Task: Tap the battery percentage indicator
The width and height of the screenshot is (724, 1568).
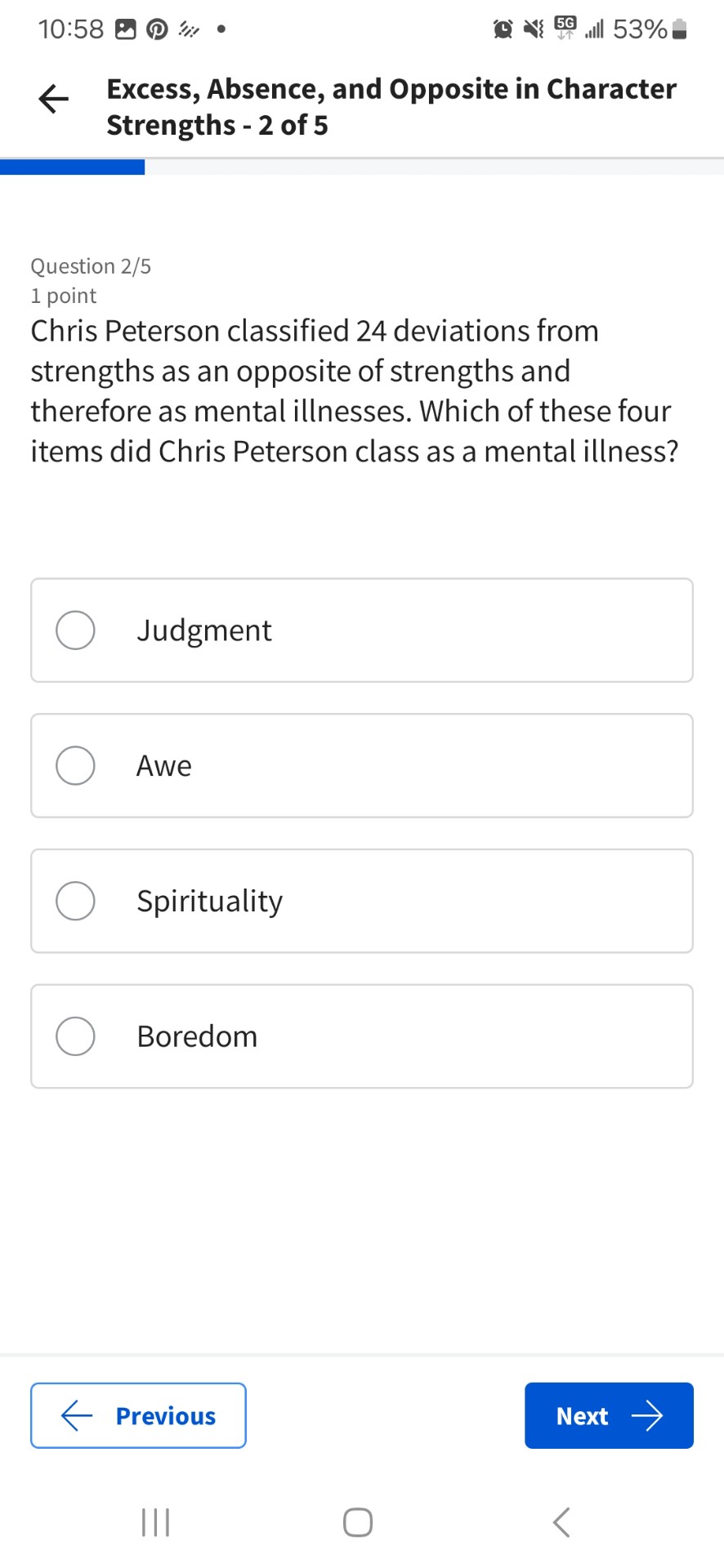Action: pyautogui.click(x=650, y=29)
